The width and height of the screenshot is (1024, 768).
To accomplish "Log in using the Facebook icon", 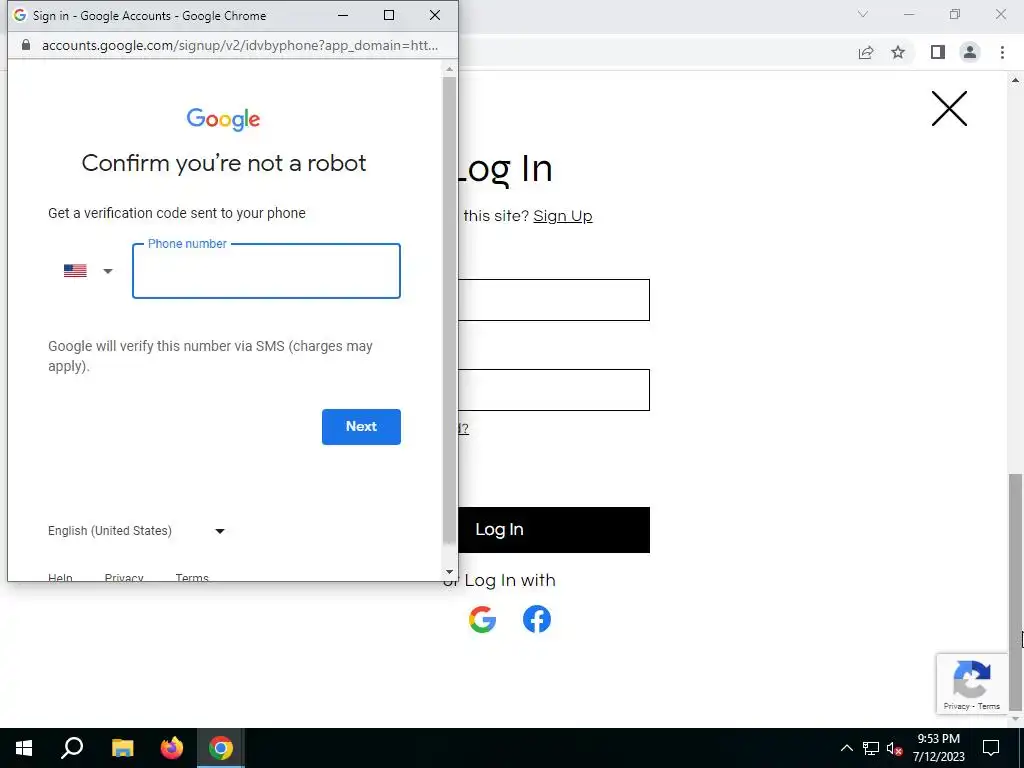I will 537,619.
